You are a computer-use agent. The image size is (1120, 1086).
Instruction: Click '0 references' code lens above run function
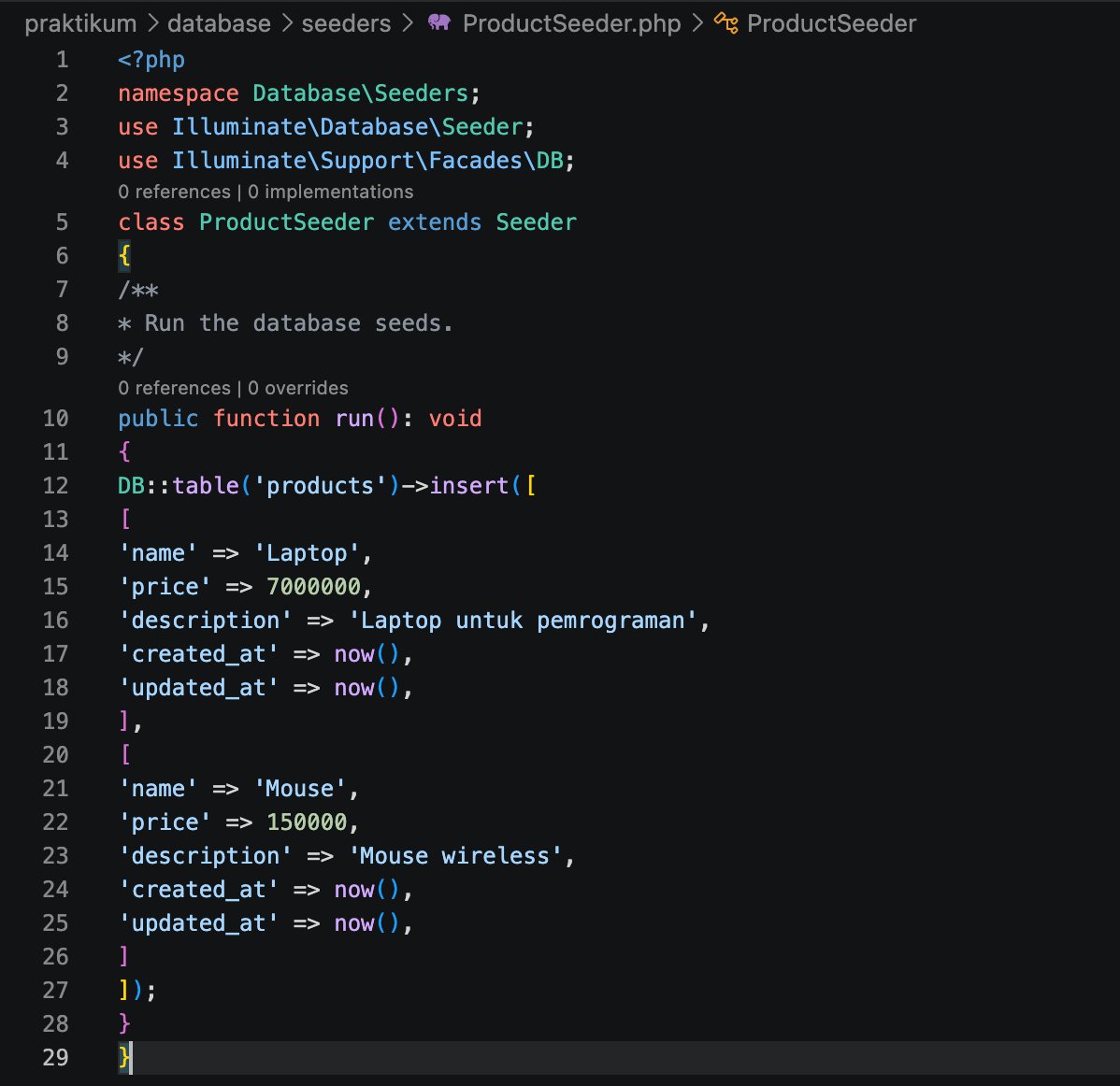pos(174,388)
